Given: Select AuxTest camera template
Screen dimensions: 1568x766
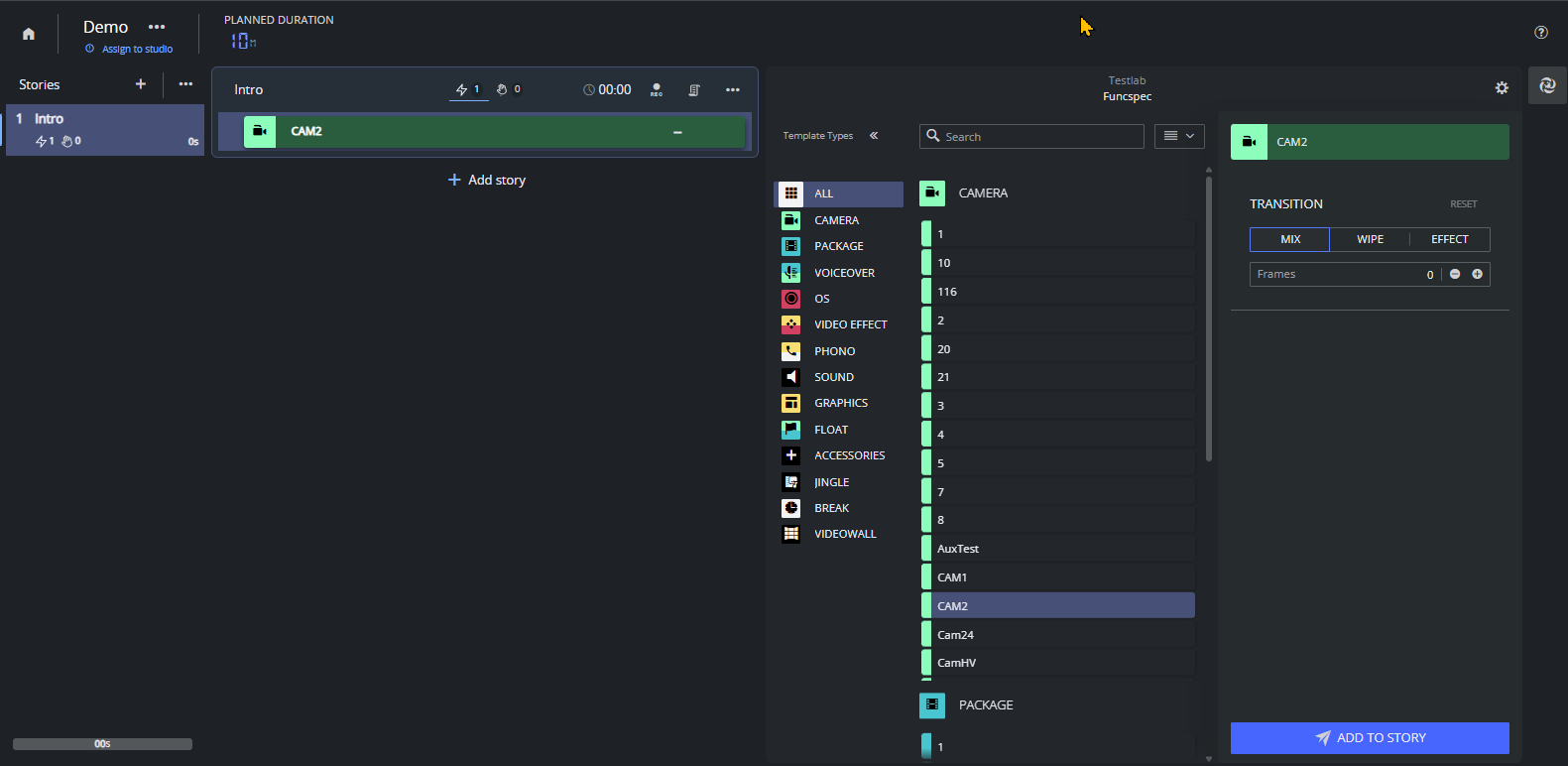Looking at the screenshot, I should point(1057,549).
